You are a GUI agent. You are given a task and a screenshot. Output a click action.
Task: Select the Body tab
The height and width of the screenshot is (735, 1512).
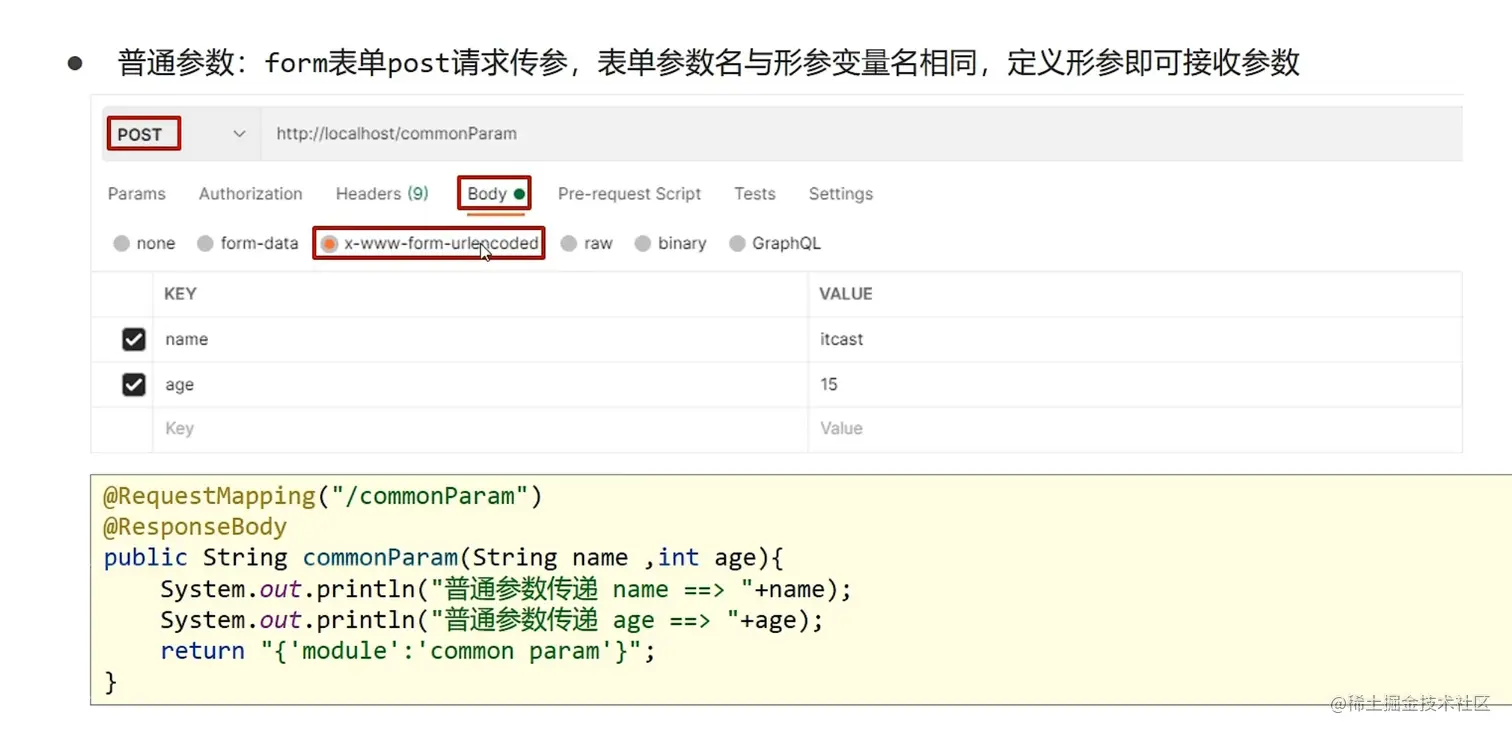(495, 194)
